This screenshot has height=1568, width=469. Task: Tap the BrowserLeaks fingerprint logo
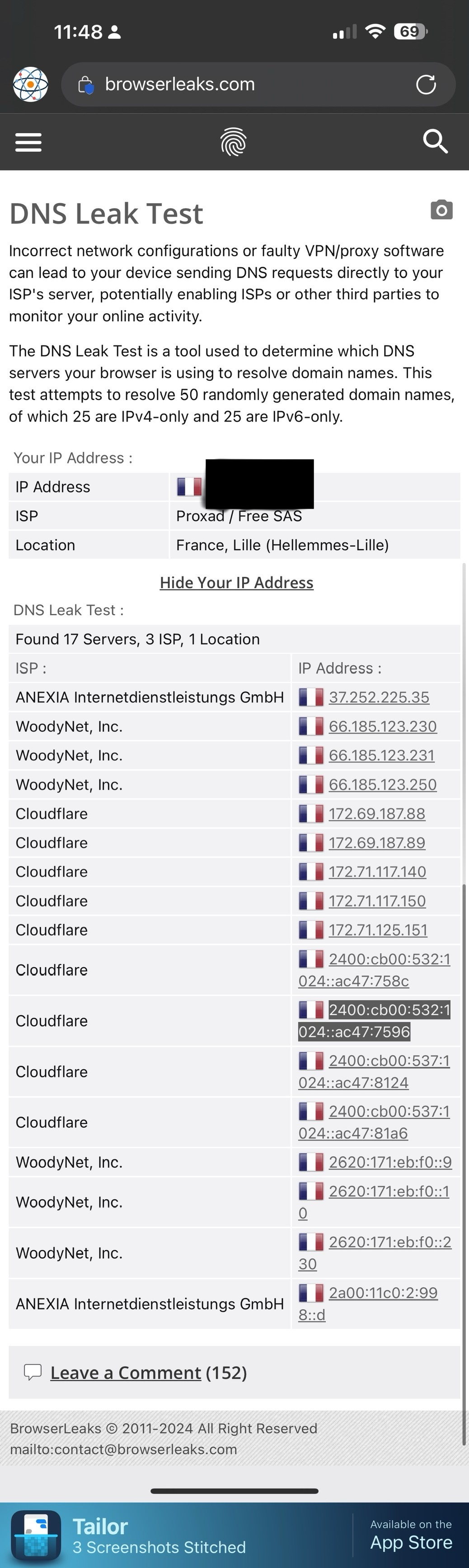pos(233,143)
